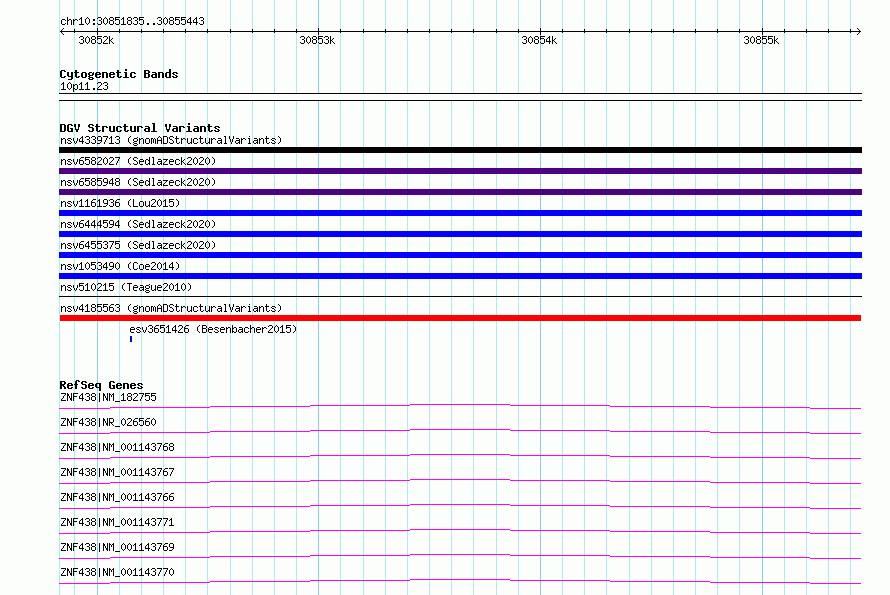Viewport: 890px width, 595px height.
Task: Open transcript ZNF438|NR_026560
Action: click(108, 422)
